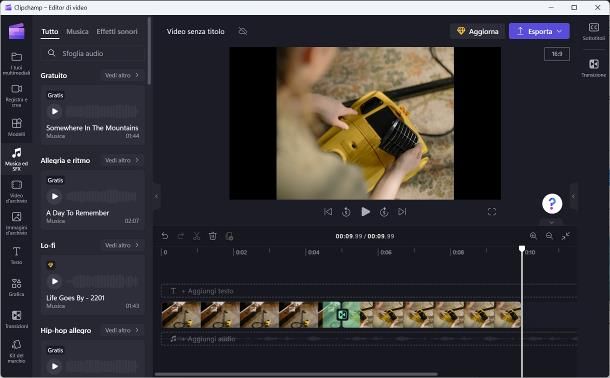Click the video preview canvas
The width and height of the screenshot is (610, 378).
coord(365,123)
